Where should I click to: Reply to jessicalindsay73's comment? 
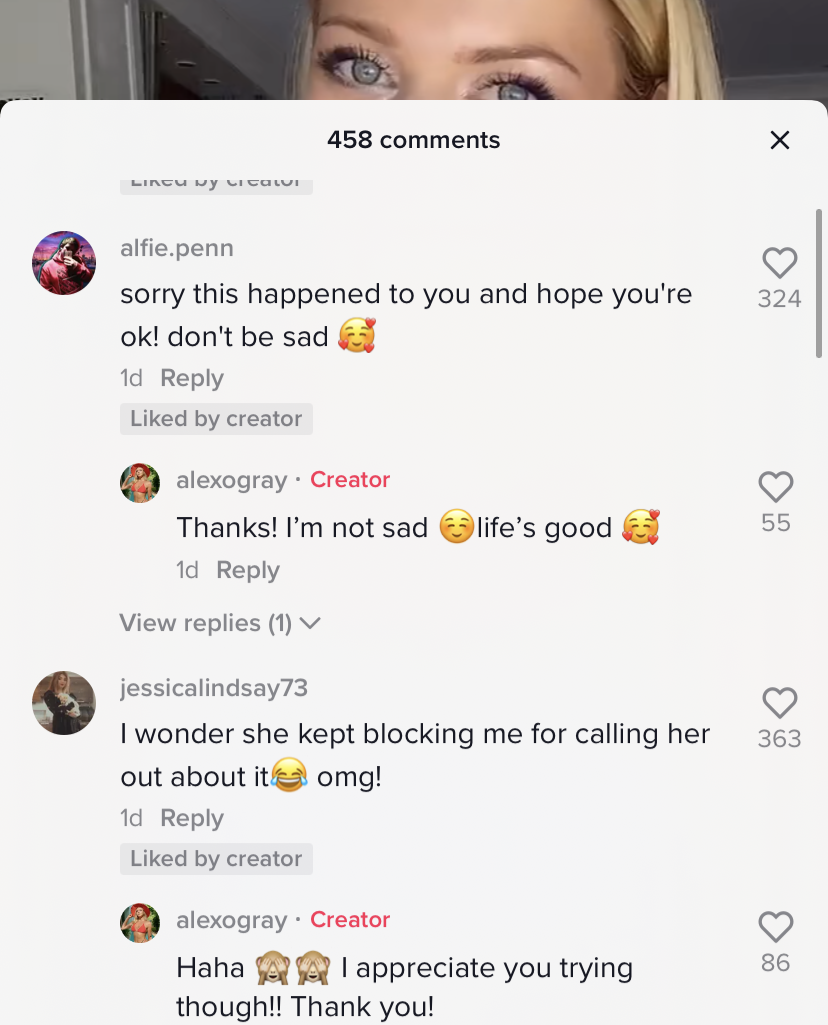(192, 818)
